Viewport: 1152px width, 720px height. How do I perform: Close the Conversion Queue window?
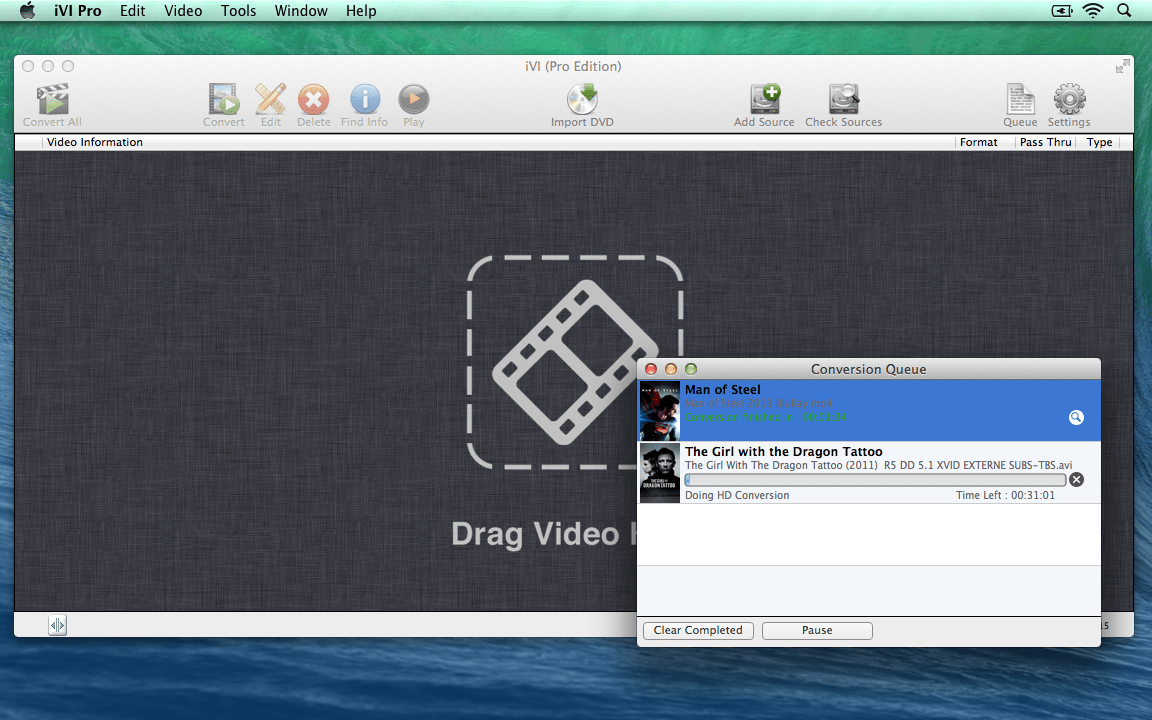[651, 369]
